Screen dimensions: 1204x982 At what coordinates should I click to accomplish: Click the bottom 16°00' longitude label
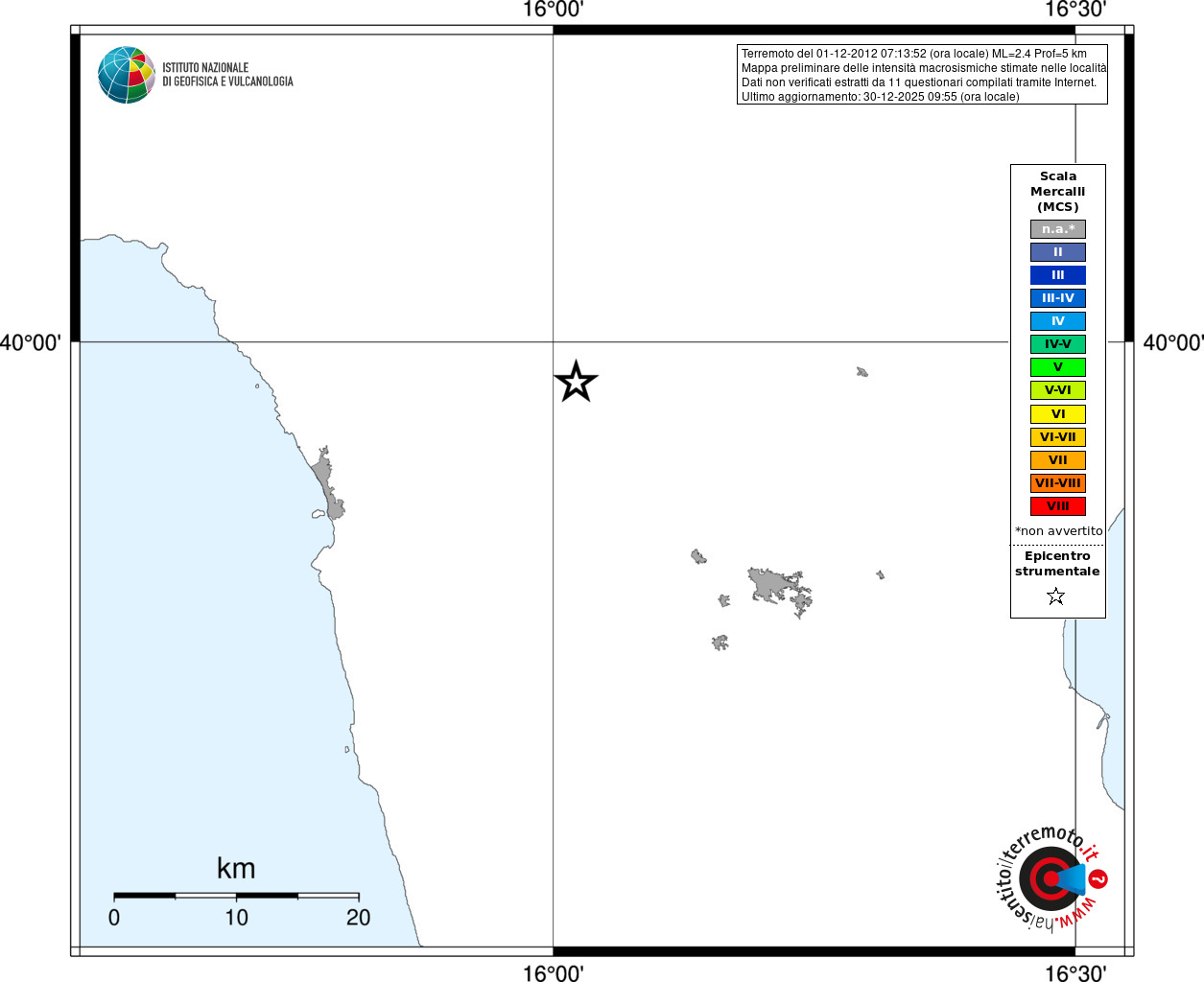coord(553,973)
